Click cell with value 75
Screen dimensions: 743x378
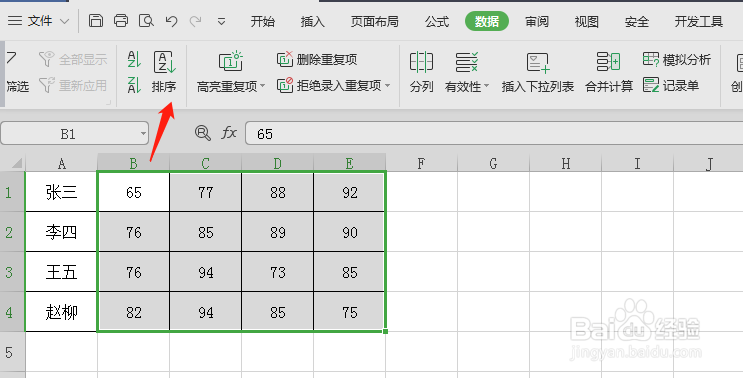(350, 312)
